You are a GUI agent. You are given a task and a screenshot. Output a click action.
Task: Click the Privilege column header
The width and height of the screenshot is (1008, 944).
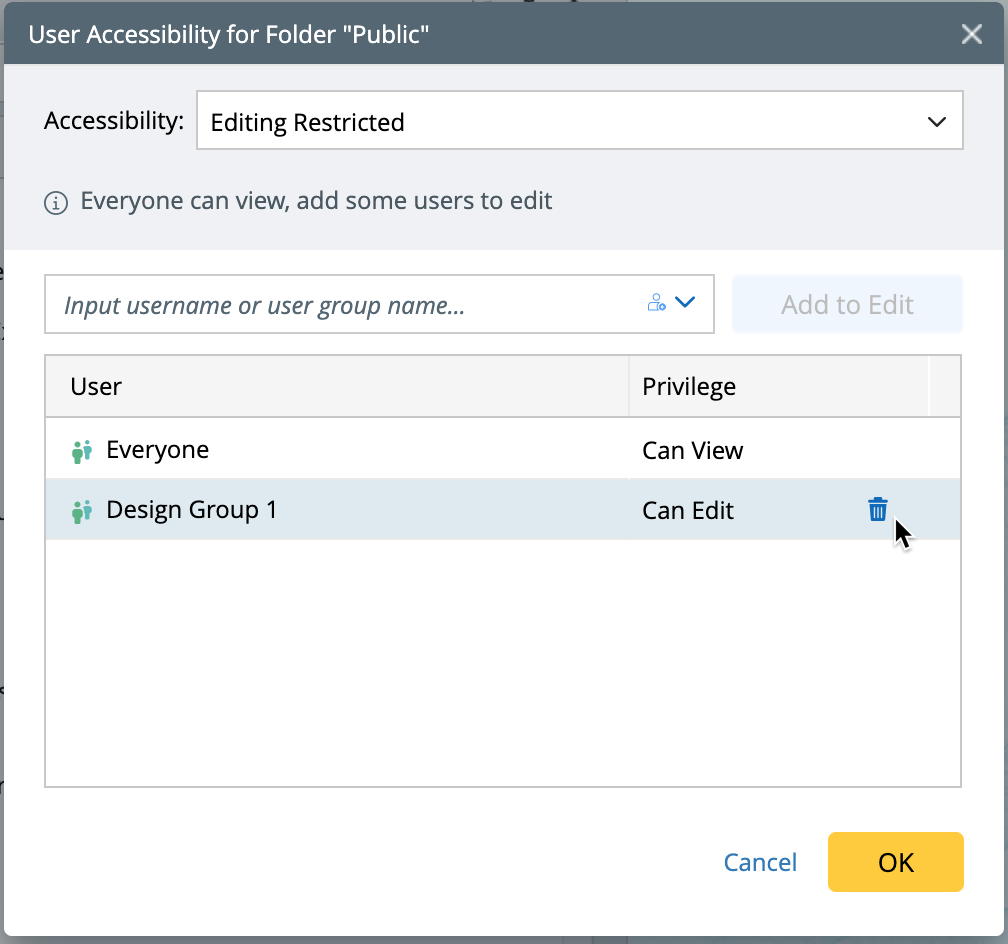click(x=689, y=387)
